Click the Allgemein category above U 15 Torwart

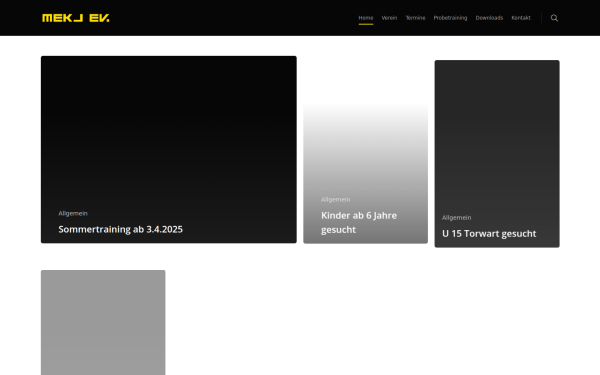click(457, 217)
